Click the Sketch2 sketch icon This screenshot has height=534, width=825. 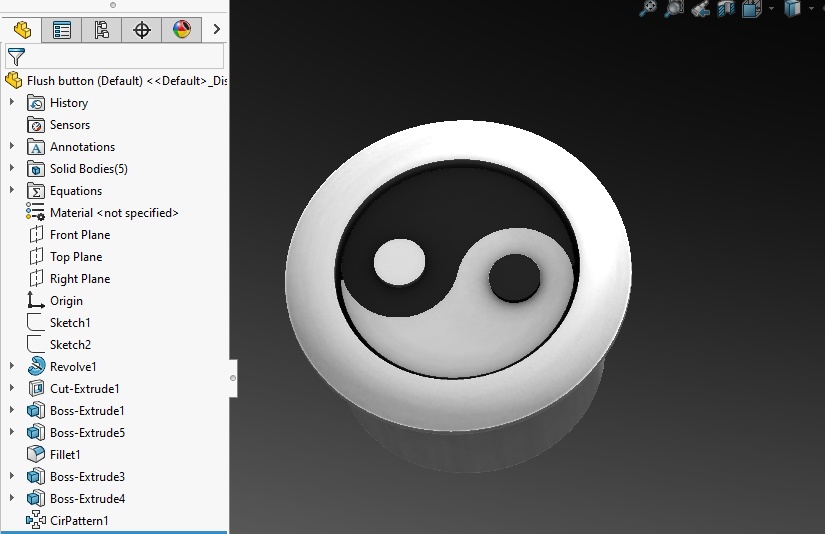tap(35, 344)
